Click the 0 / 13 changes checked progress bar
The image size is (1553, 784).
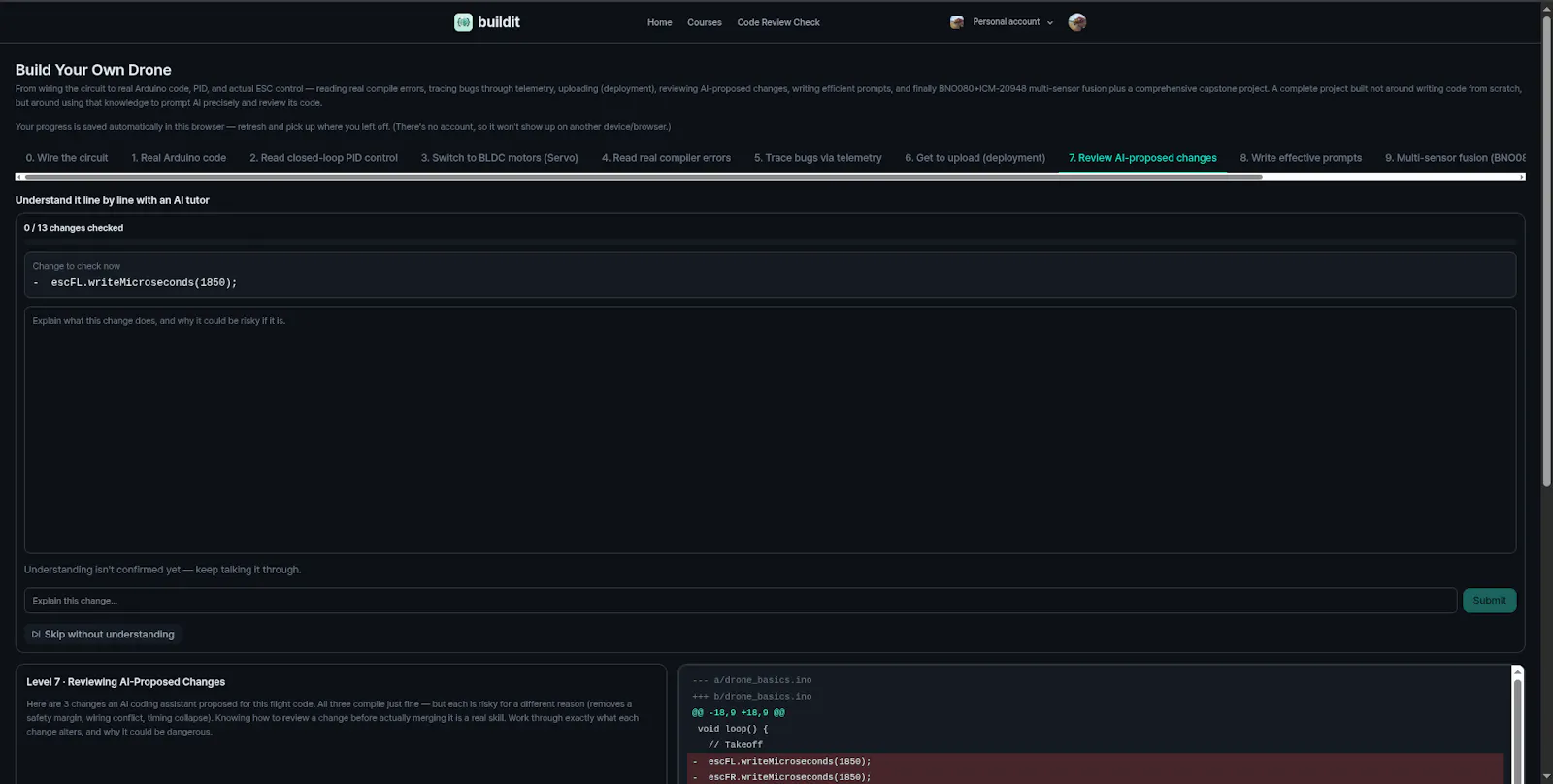770,242
